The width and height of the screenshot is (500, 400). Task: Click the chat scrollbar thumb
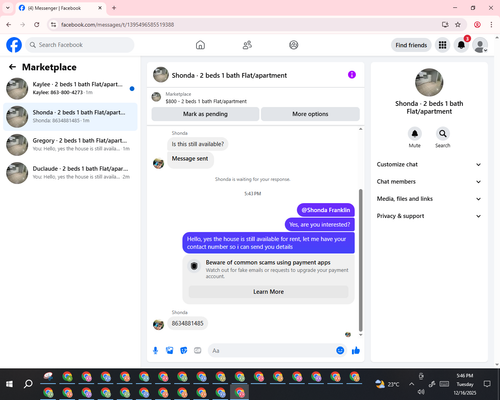(x=360, y=260)
